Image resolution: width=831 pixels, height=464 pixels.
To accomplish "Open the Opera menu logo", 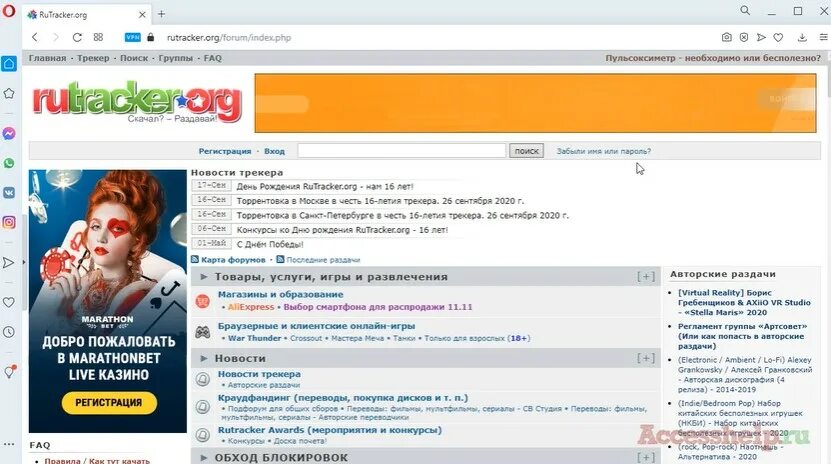I will (9, 11).
